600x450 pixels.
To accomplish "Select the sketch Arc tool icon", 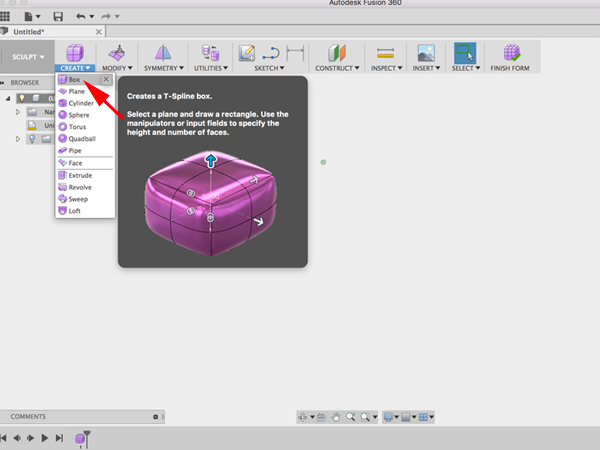I will (271, 53).
